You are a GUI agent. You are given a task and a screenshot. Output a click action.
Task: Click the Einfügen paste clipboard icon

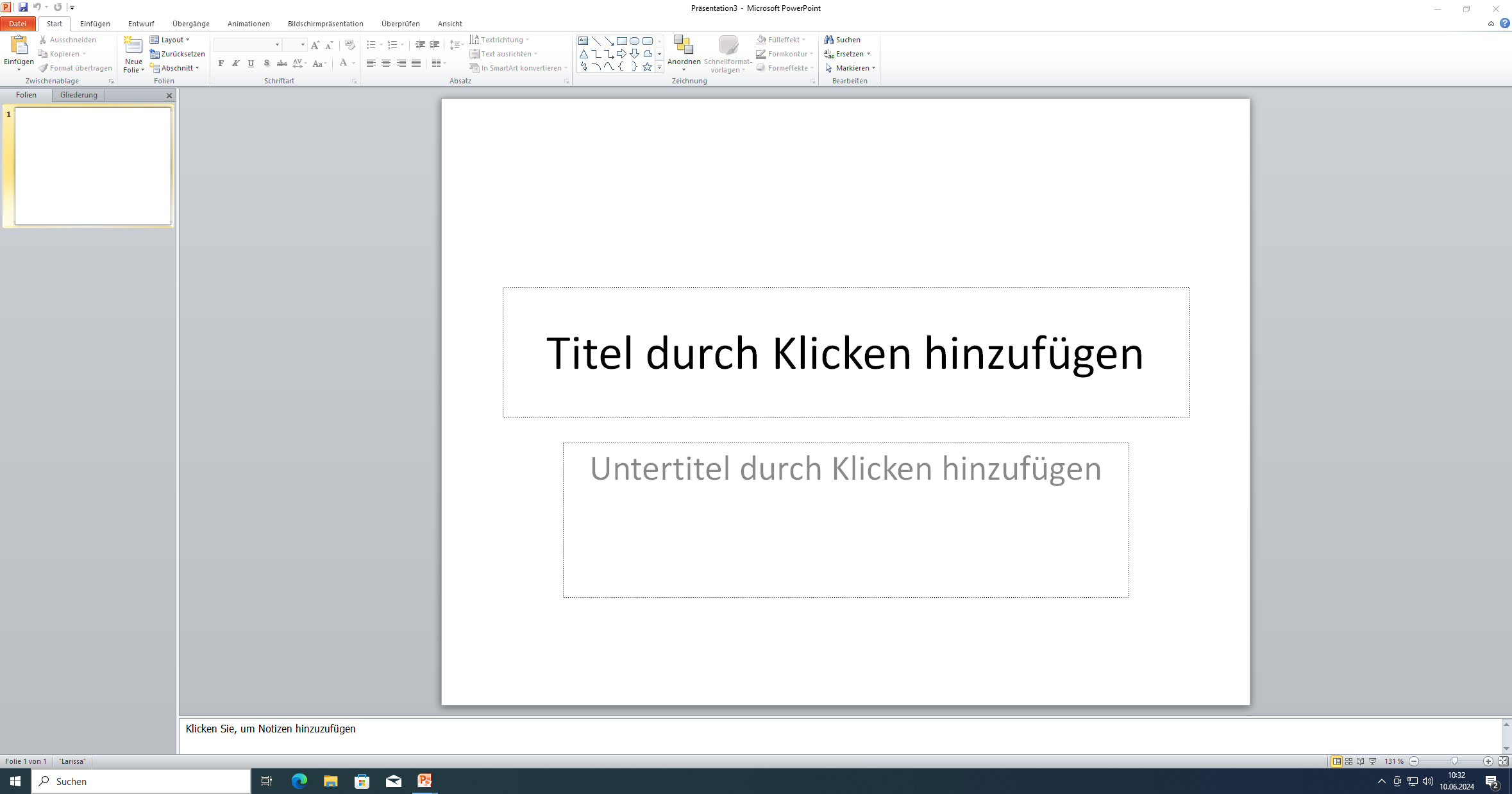tap(19, 45)
